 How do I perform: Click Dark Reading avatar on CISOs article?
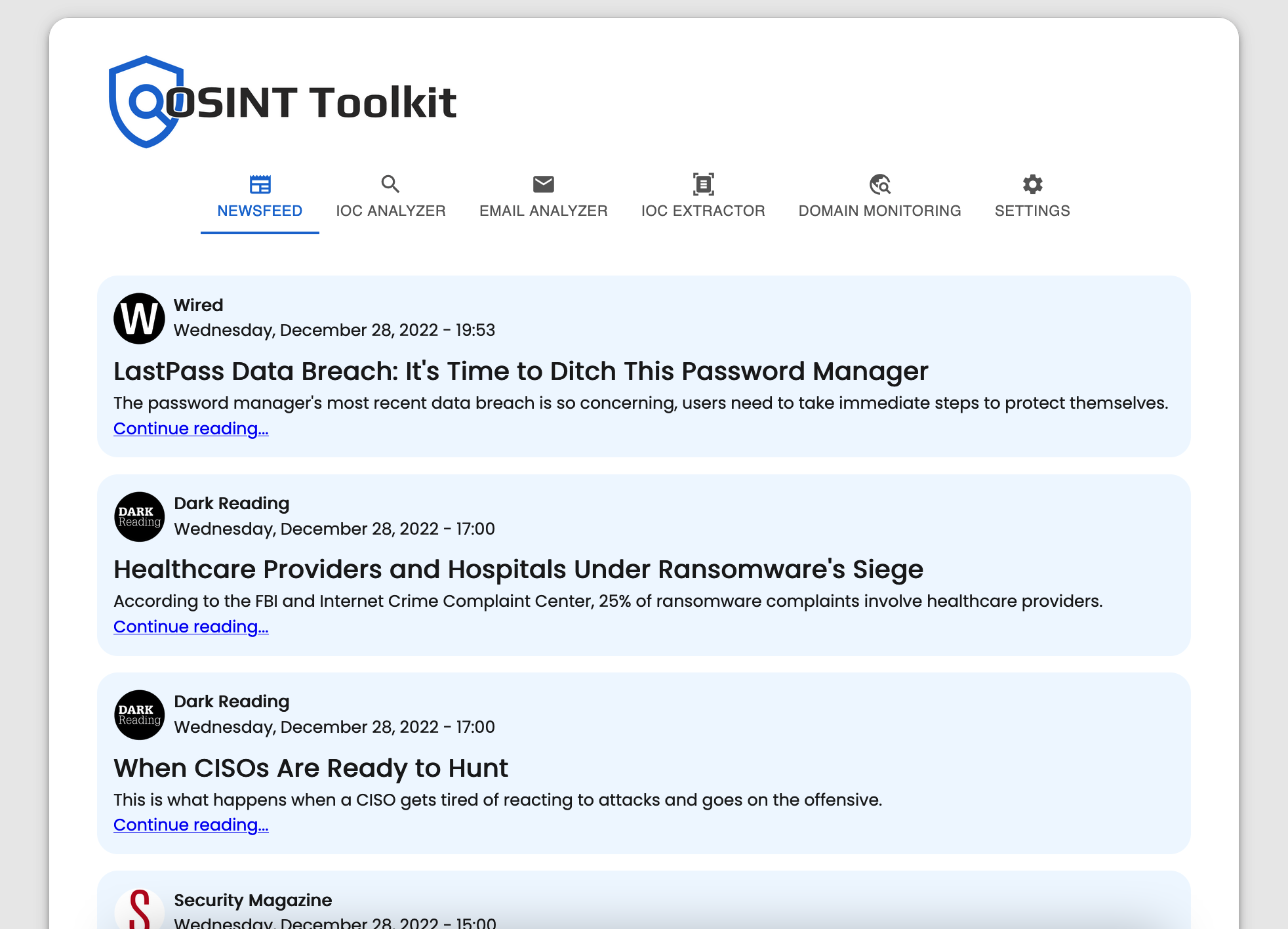(139, 714)
